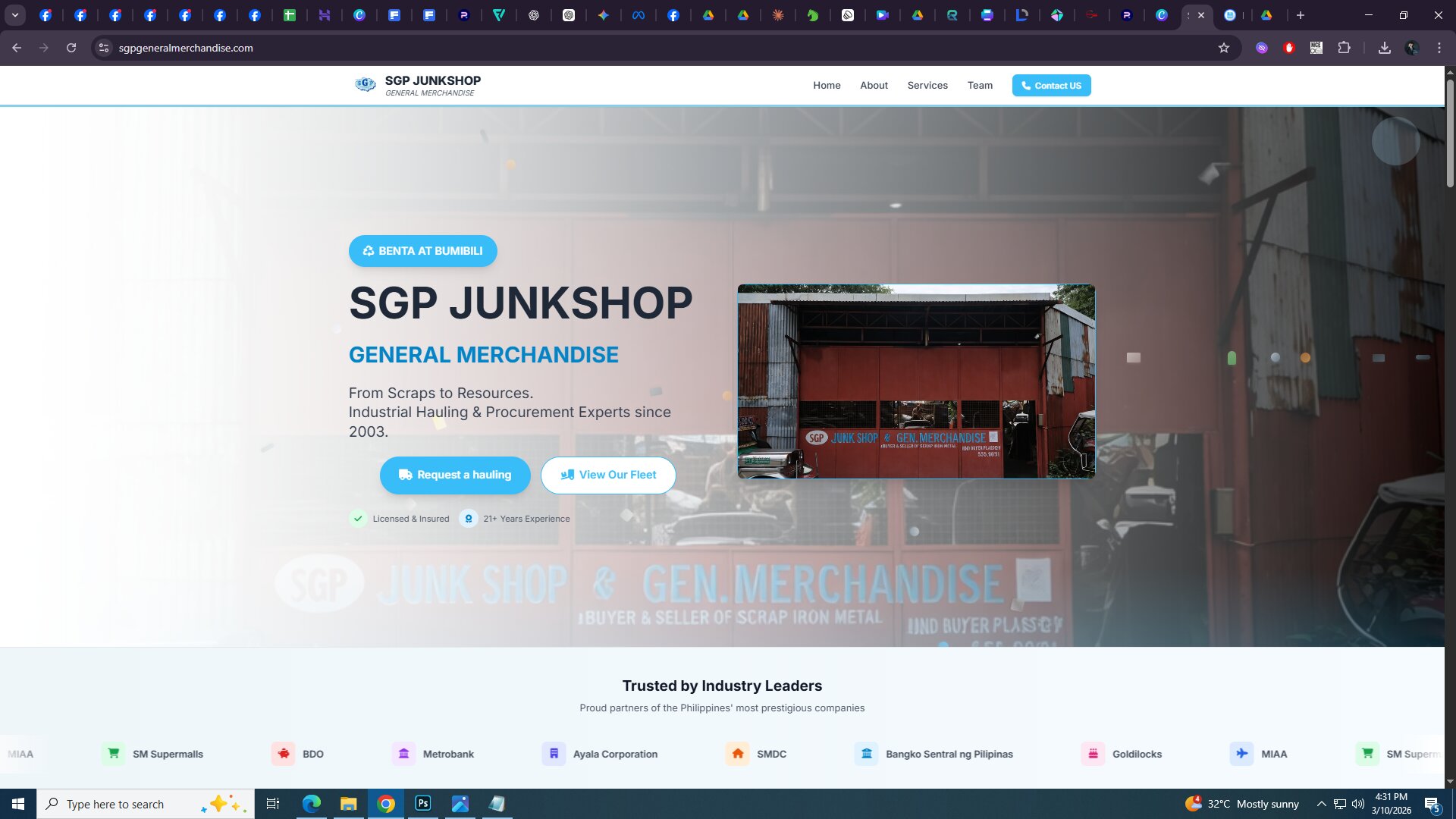
Task: Select Services in the navigation menu
Action: click(927, 85)
